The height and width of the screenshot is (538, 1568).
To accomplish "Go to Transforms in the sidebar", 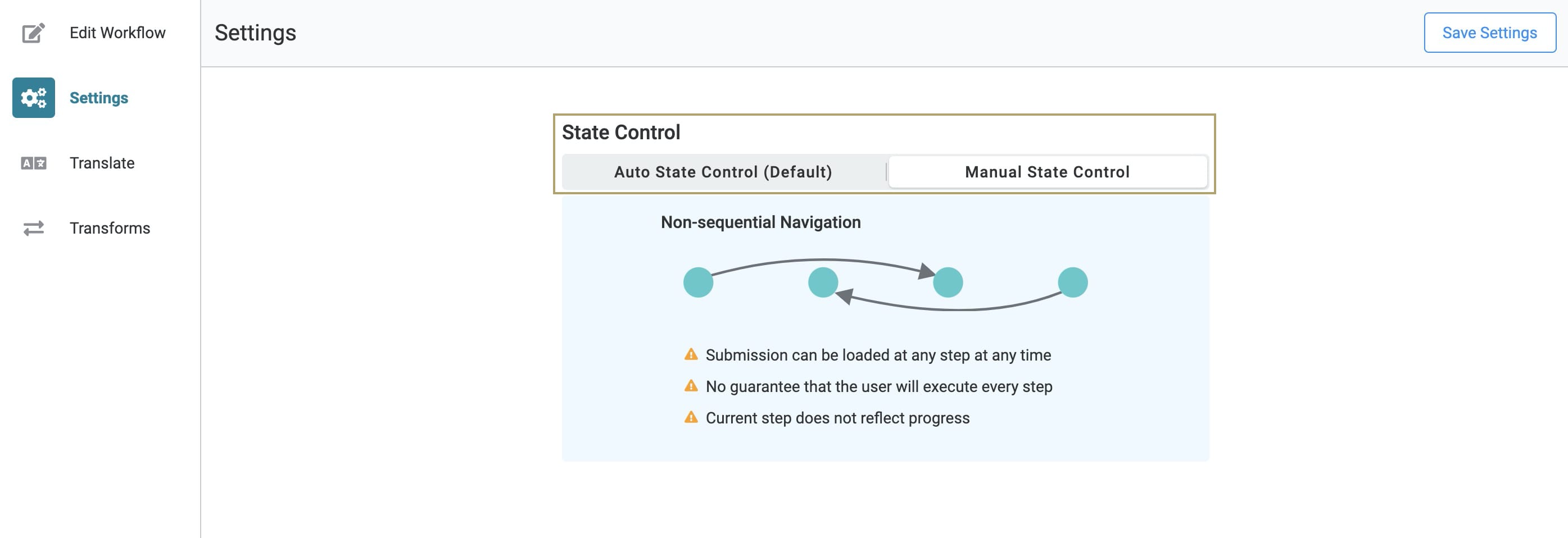I will [x=110, y=228].
